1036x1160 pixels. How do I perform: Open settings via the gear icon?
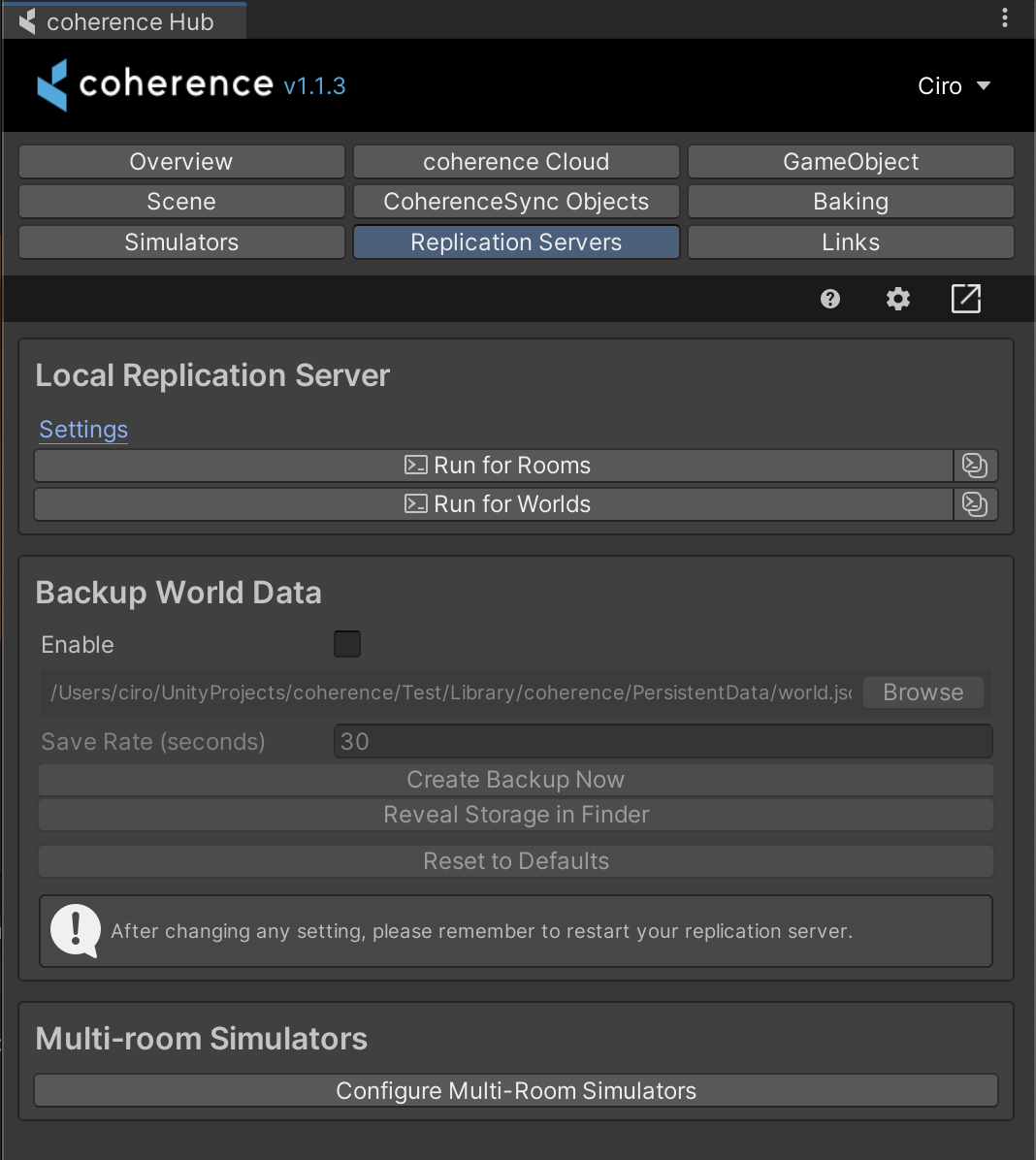pos(898,299)
